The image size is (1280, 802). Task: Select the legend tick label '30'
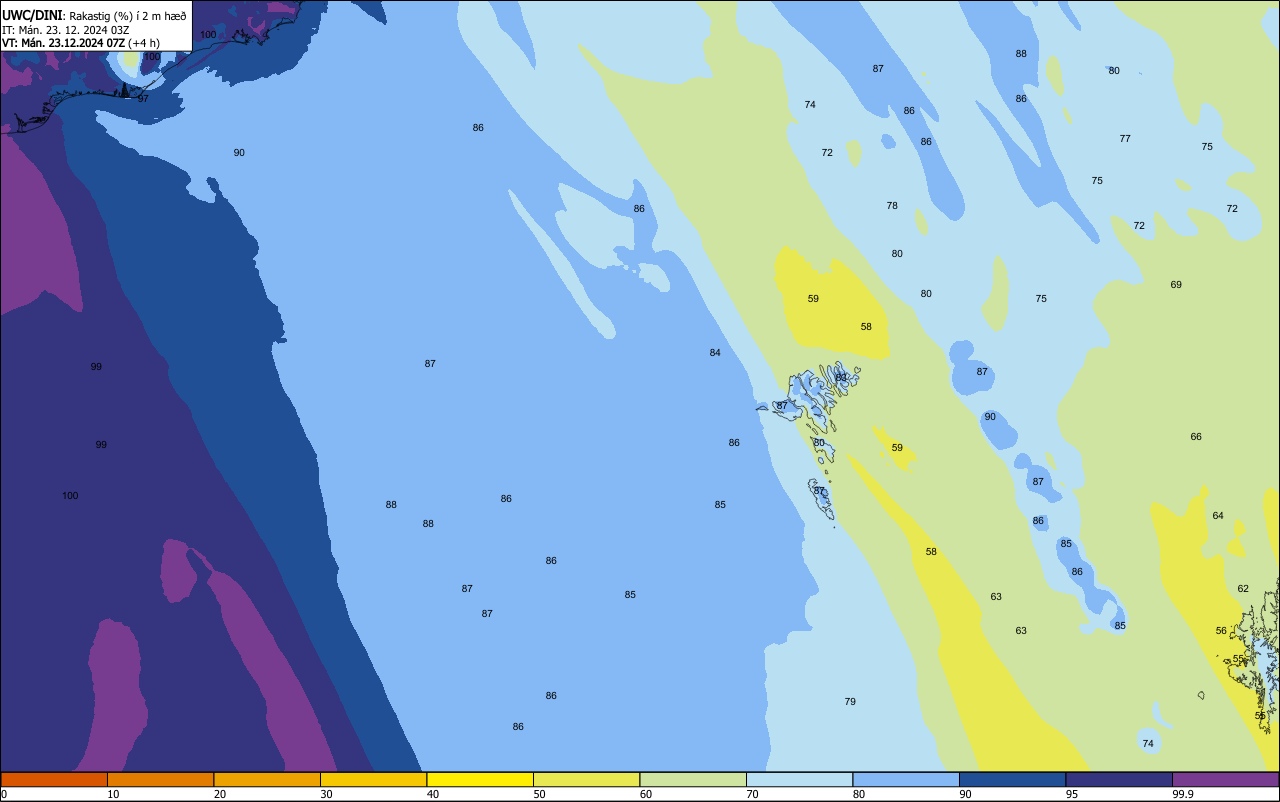point(327,794)
